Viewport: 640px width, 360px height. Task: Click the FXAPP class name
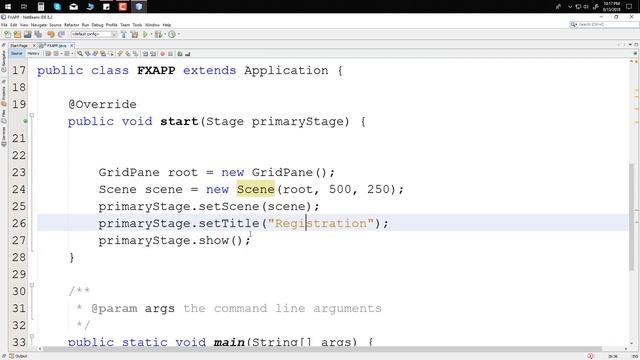coord(156,71)
